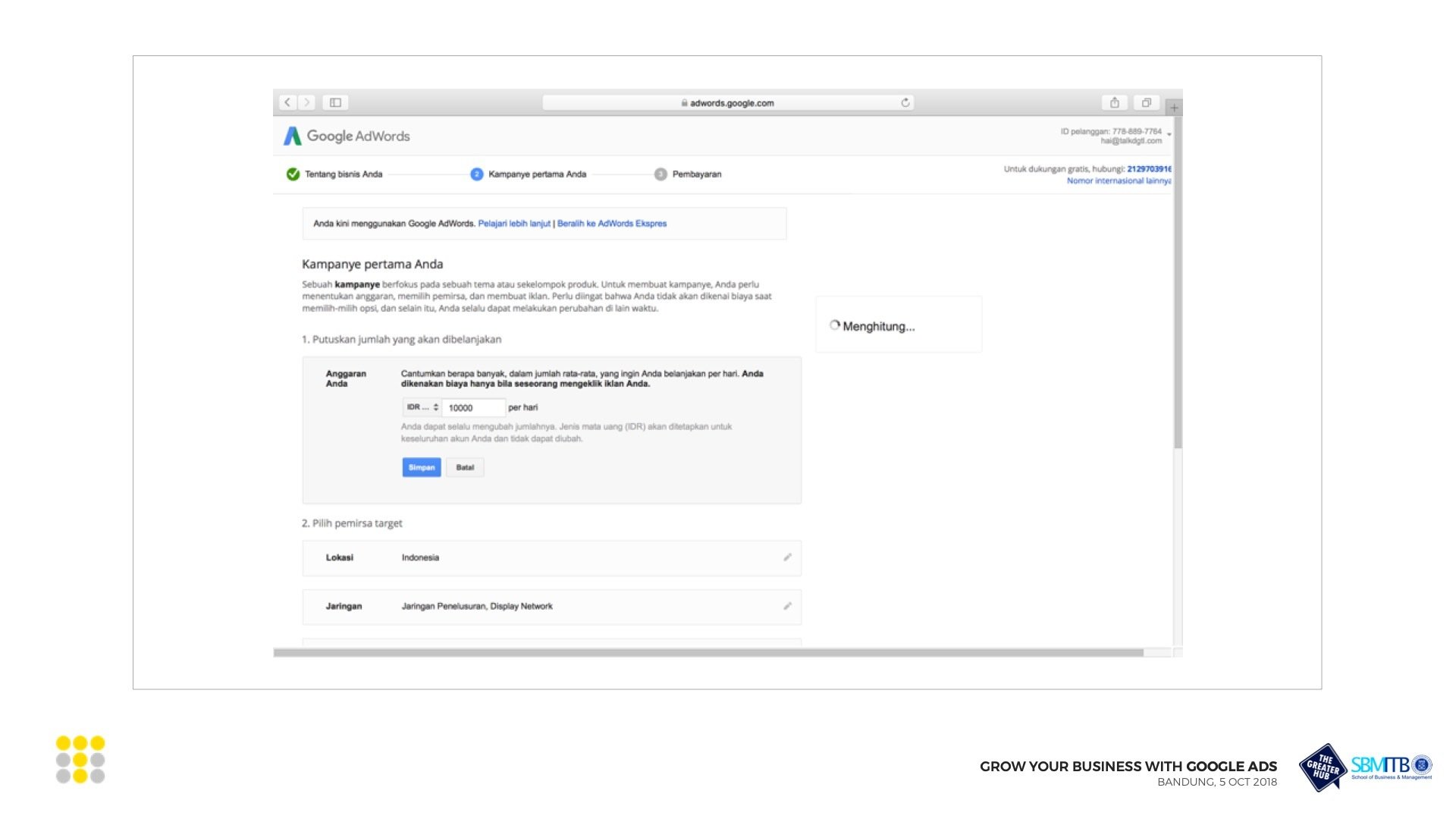Show all tabs overview icon

coord(1147,102)
